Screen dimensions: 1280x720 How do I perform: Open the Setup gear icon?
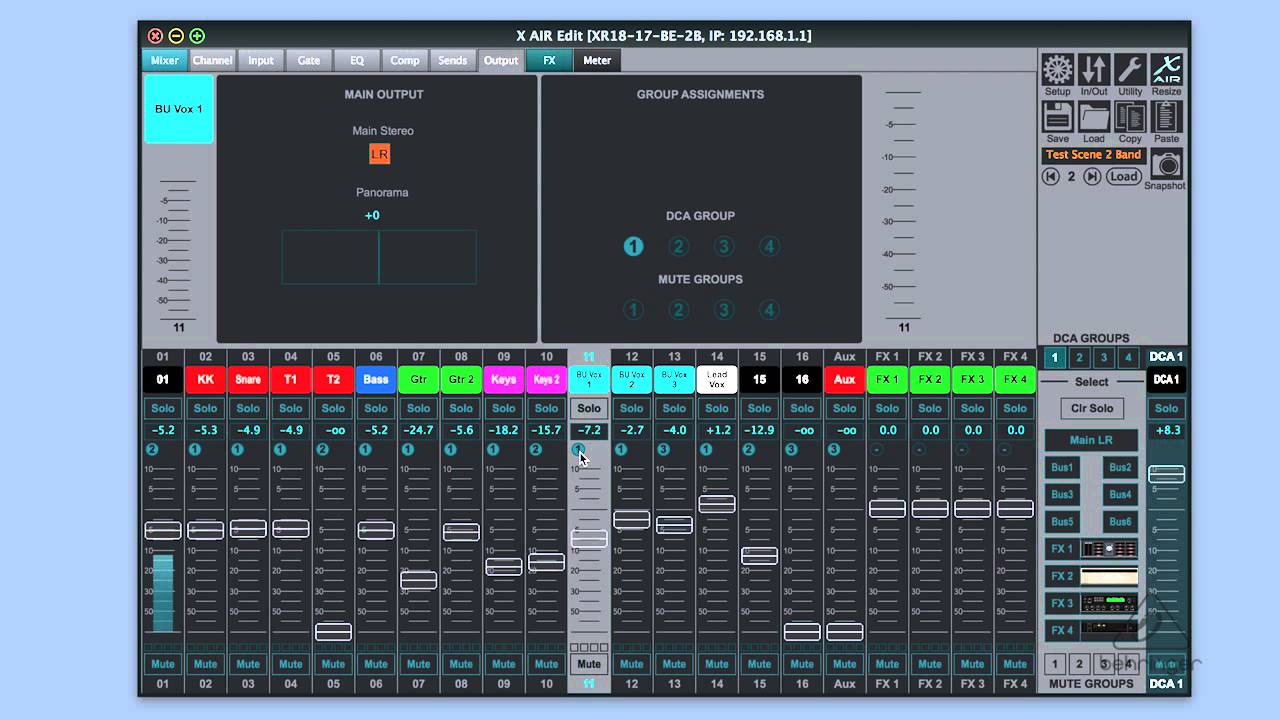(x=1058, y=70)
